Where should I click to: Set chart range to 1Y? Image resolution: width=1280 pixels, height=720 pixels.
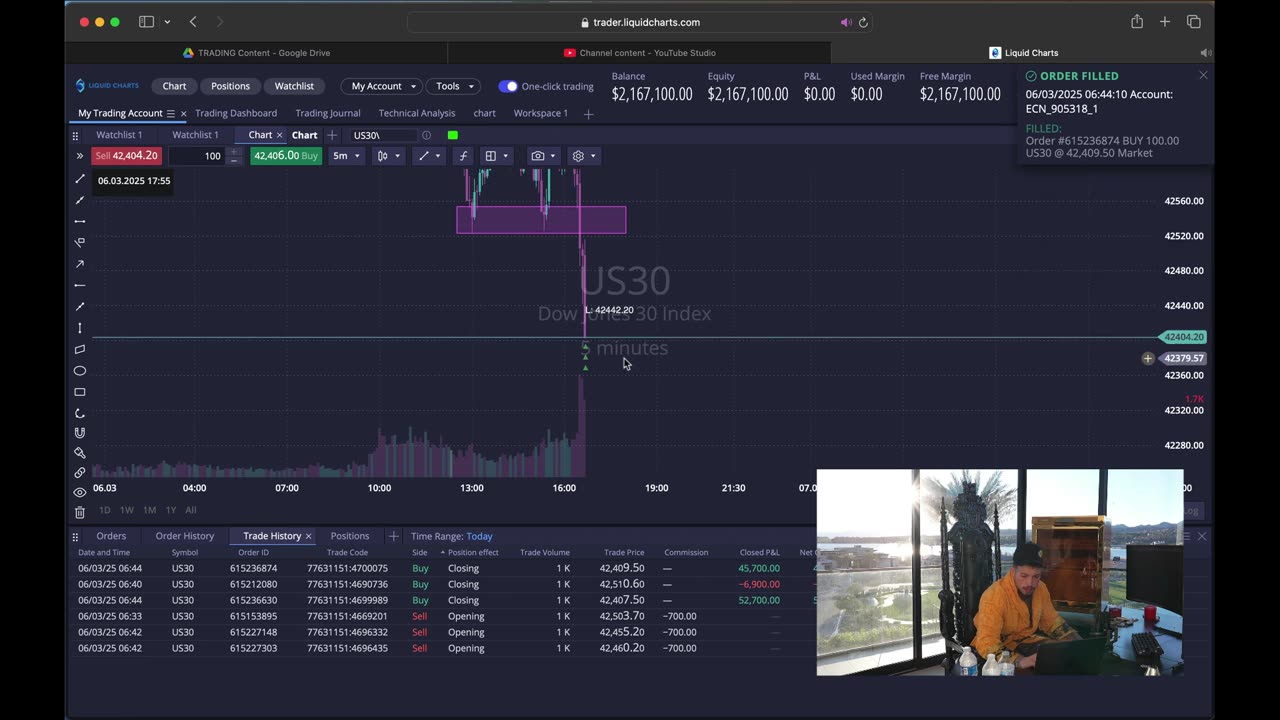(171, 510)
